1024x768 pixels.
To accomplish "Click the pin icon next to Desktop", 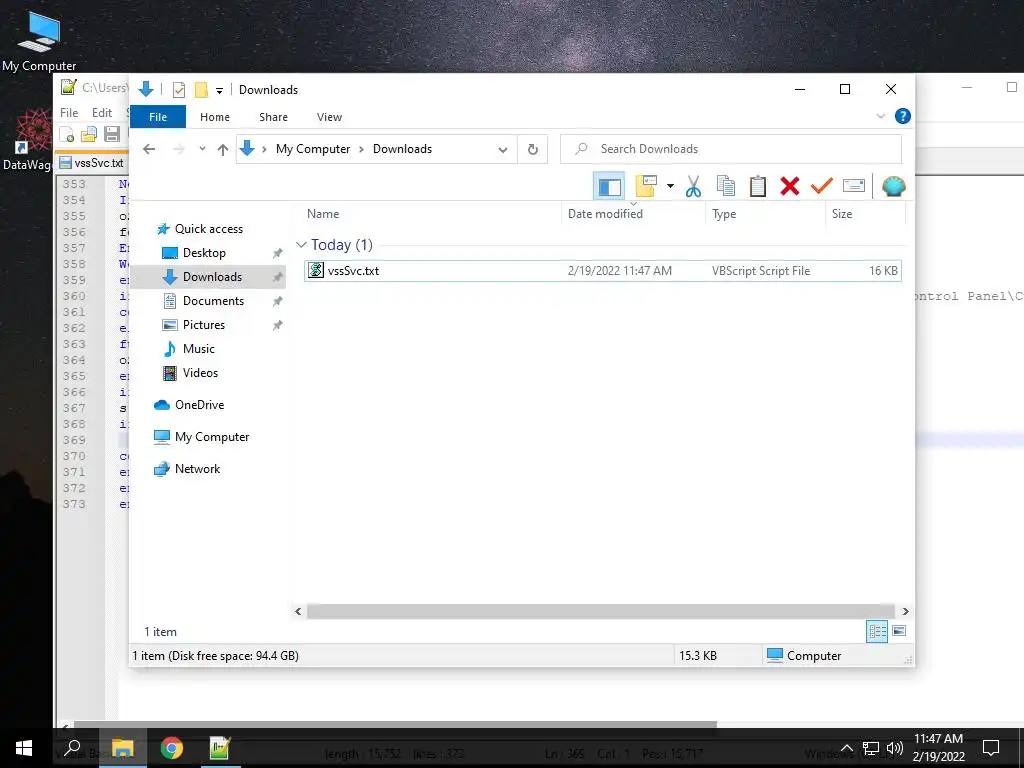I will pyautogui.click(x=278, y=253).
